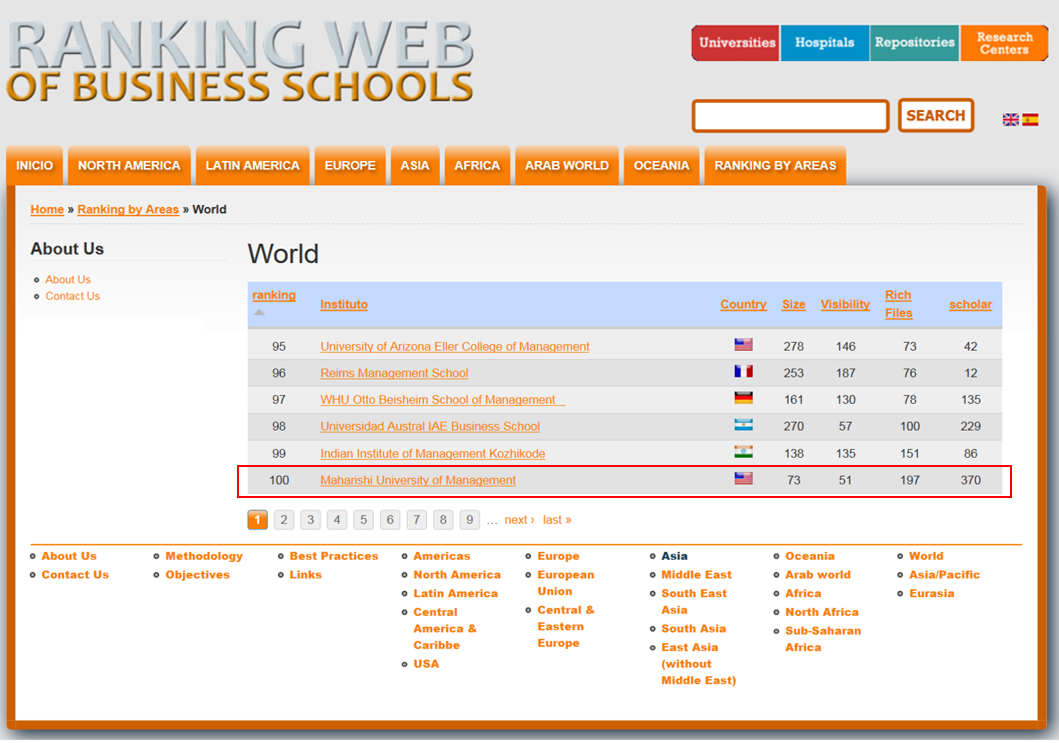Open South East Asia link in footer
The height and width of the screenshot is (743, 1059).
[694, 601]
